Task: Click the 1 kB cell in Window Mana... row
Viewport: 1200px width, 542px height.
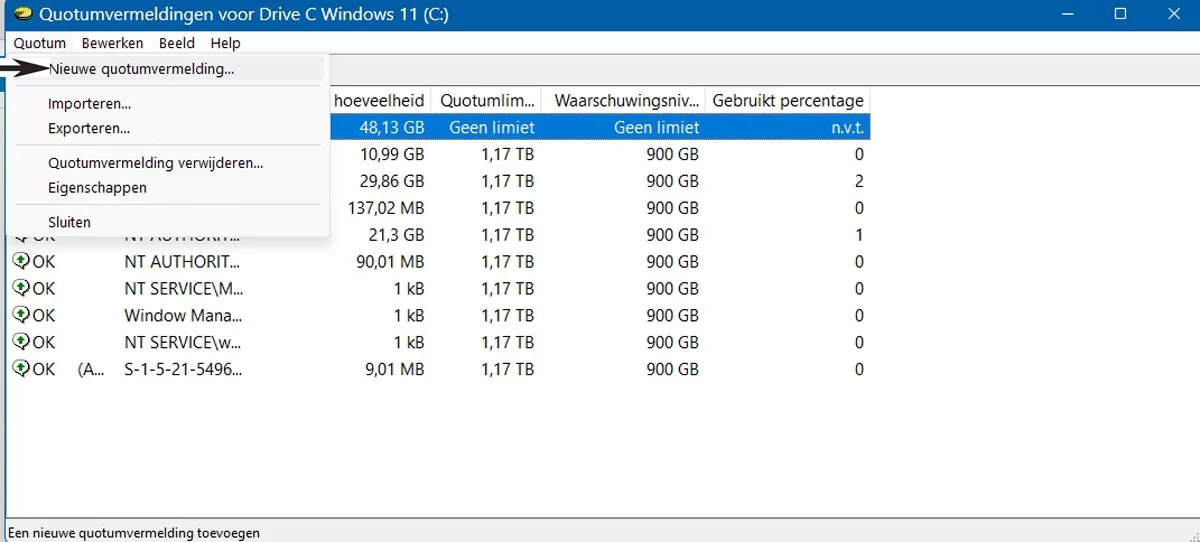Action: pyautogui.click(x=407, y=315)
